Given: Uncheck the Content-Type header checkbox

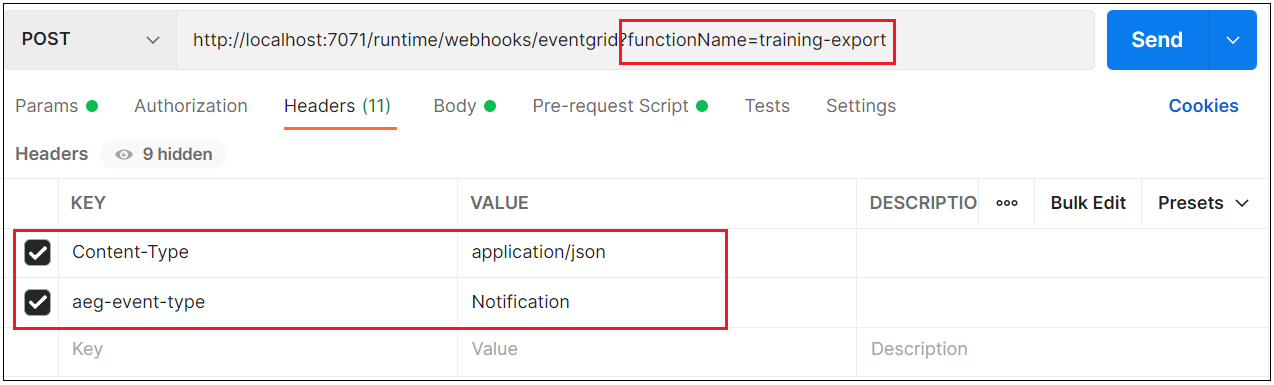Looking at the screenshot, I should pyautogui.click(x=37, y=253).
